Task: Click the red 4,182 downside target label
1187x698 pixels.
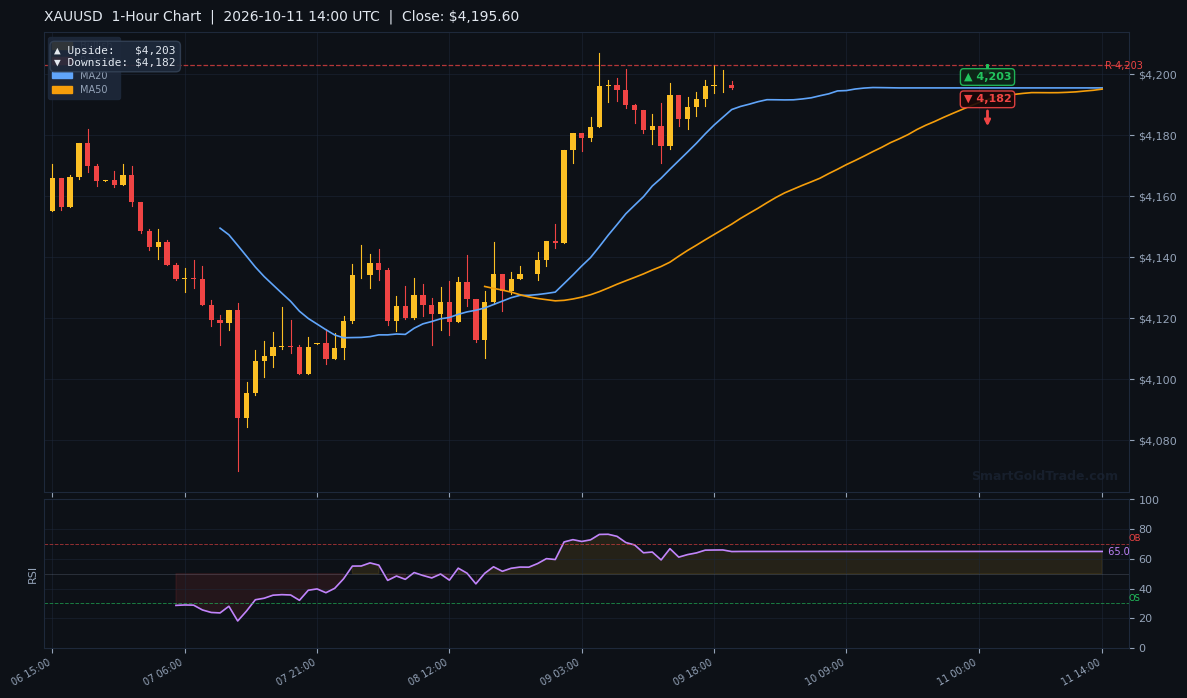Action: coord(987,98)
